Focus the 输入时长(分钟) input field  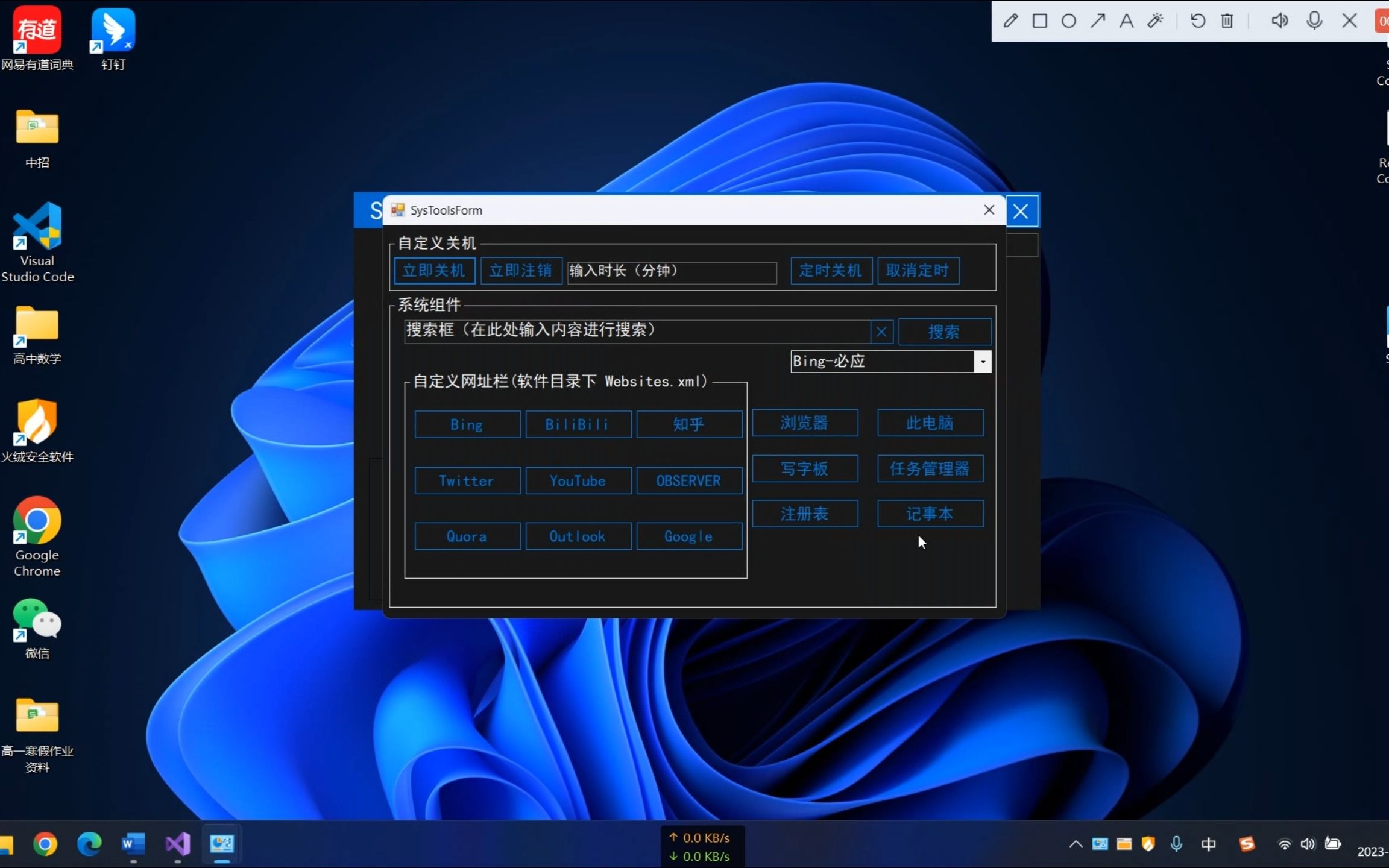pos(672,272)
